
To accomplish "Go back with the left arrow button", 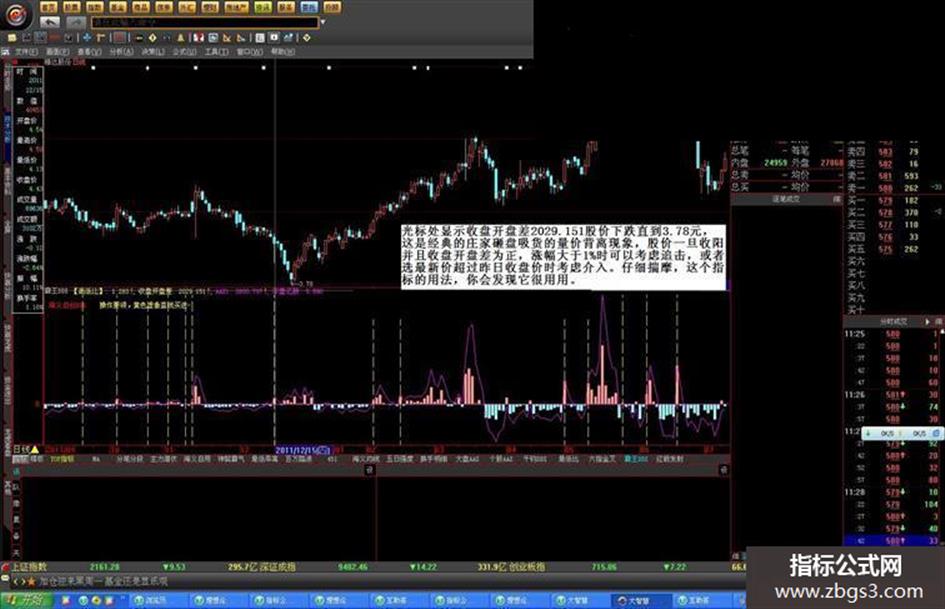I will (x=50, y=22).
